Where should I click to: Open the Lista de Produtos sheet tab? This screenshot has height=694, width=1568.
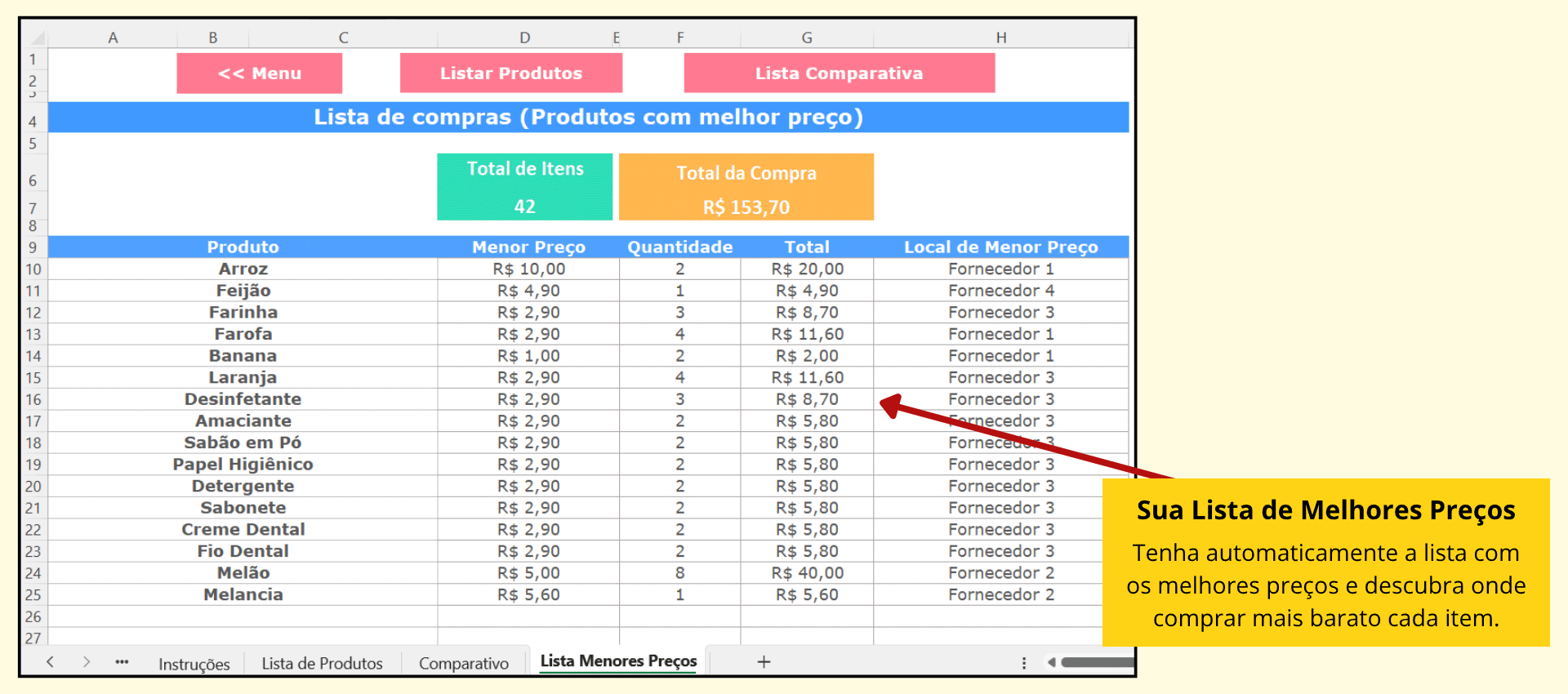(322, 664)
